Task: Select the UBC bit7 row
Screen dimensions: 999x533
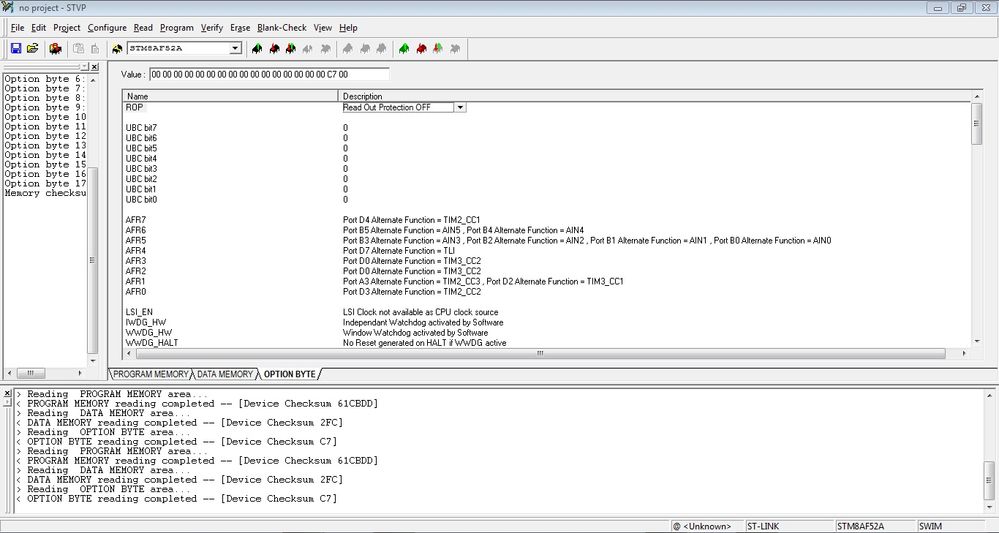Action: [141, 128]
